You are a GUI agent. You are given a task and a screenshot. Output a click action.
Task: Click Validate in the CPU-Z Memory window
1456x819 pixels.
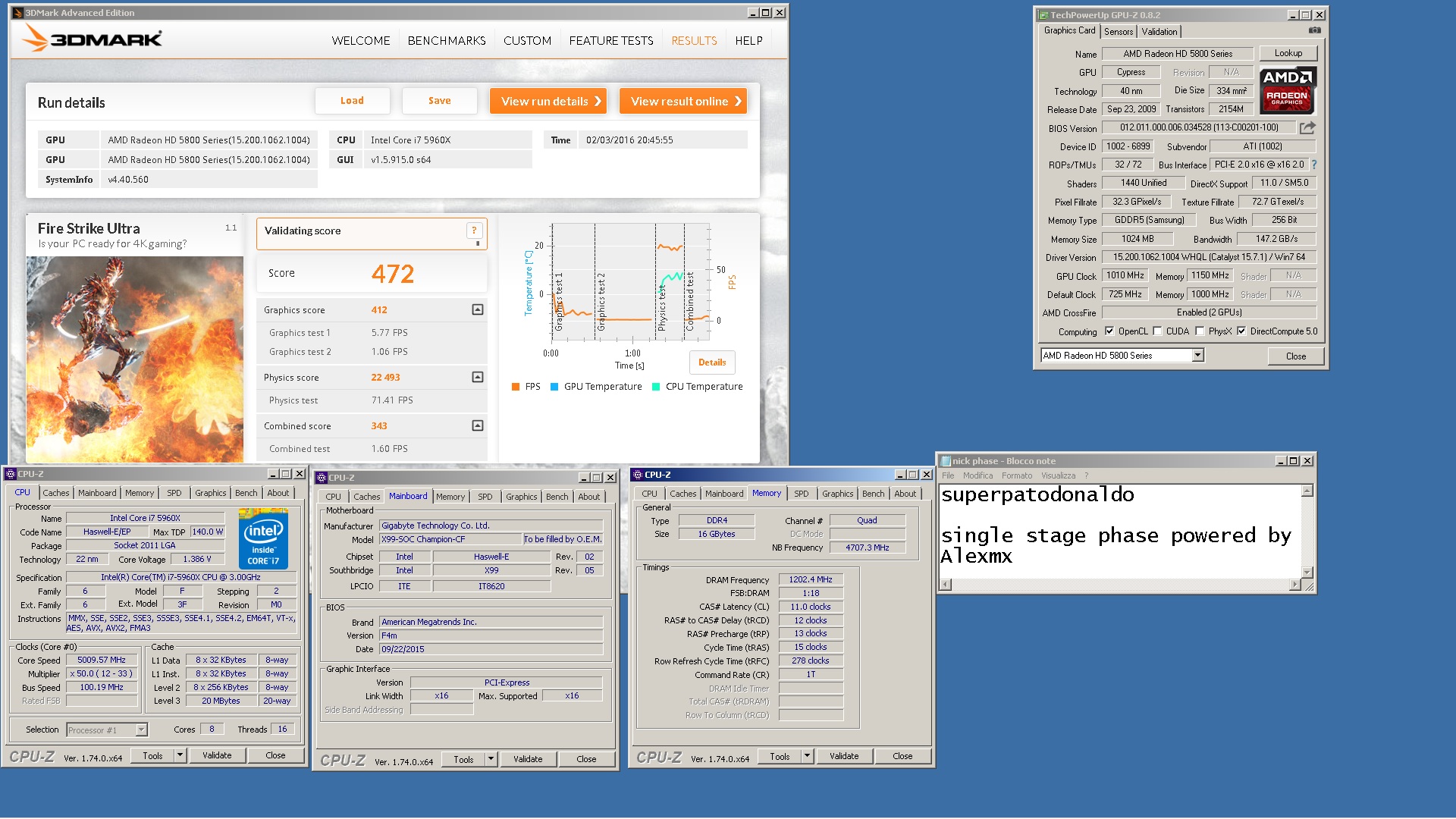(x=844, y=756)
